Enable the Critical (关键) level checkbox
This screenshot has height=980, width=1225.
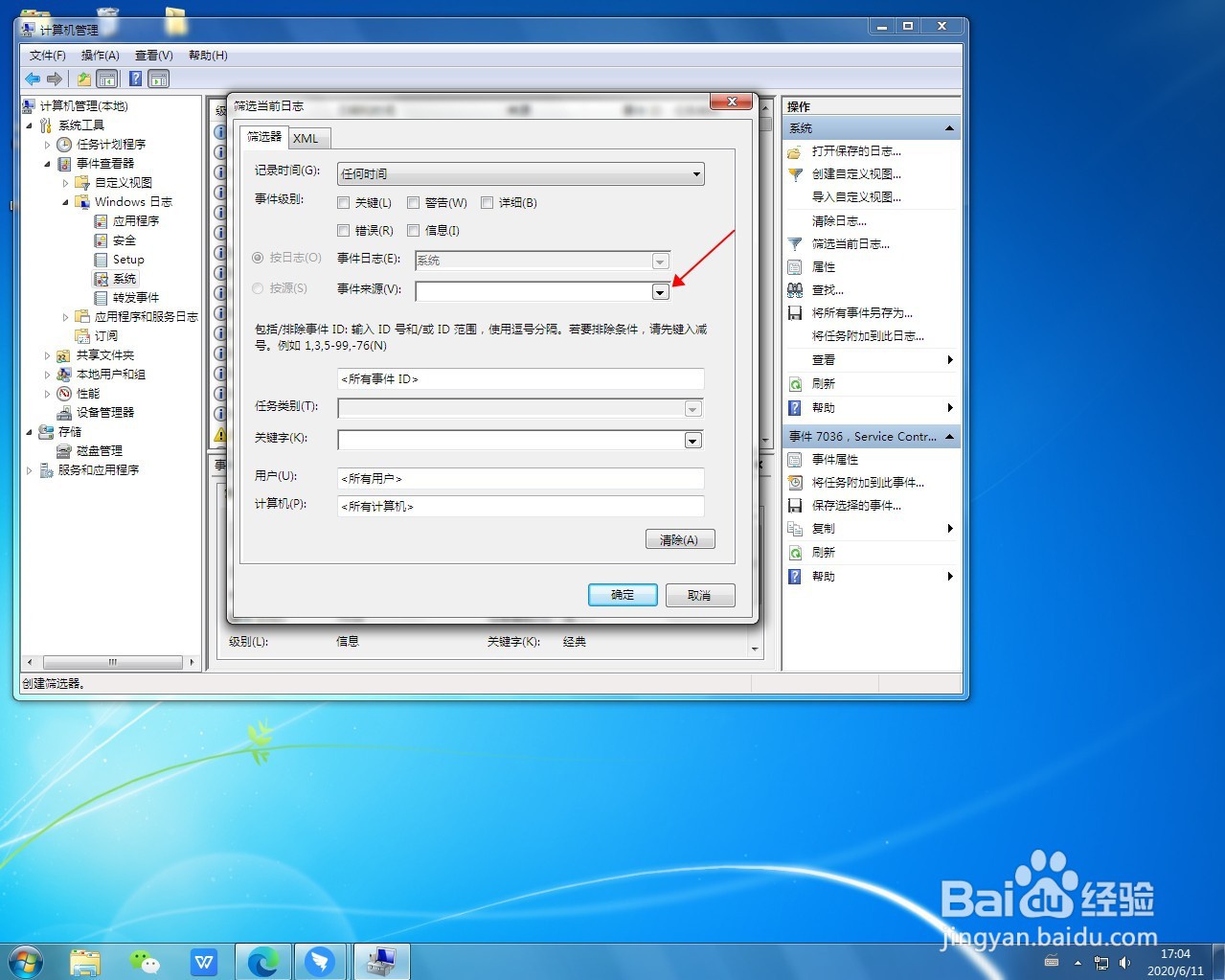344,203
